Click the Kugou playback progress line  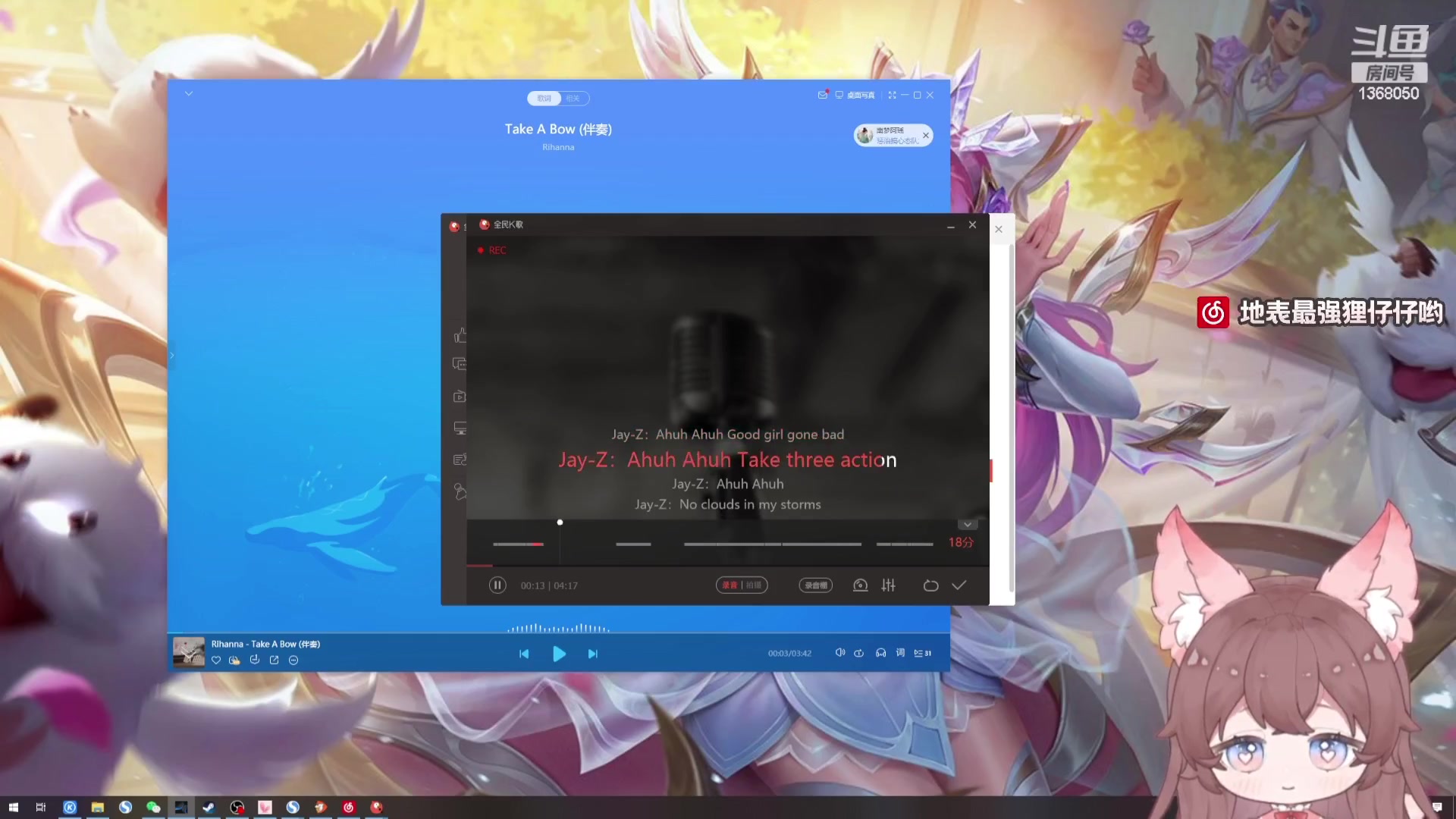[x=559, y=632]
